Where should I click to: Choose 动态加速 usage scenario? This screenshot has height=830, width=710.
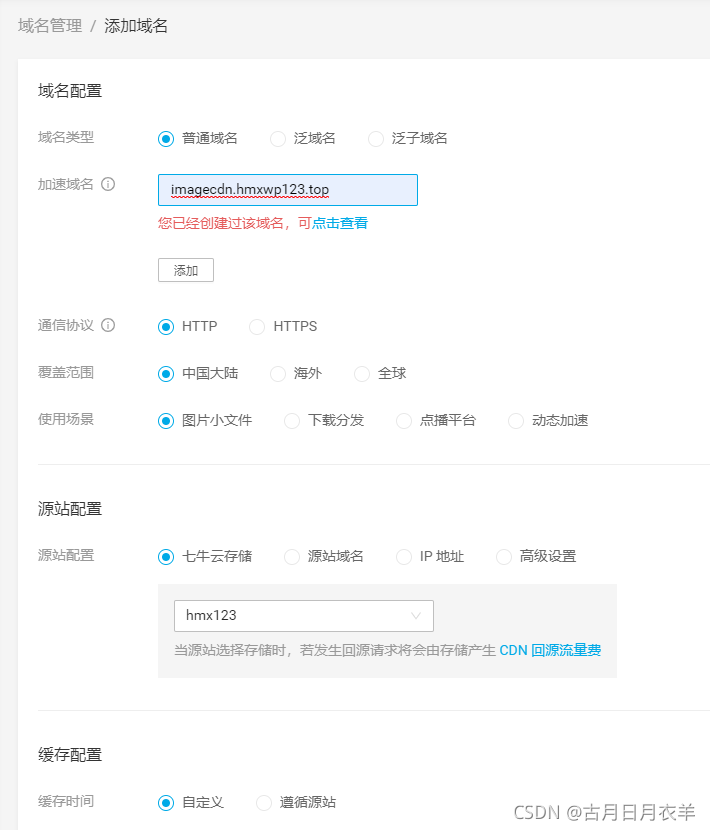(515, 420)
